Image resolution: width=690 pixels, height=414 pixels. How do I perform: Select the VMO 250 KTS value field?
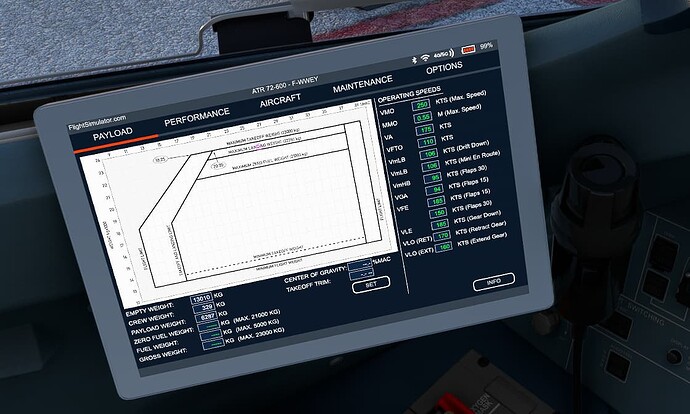point(421,105)
